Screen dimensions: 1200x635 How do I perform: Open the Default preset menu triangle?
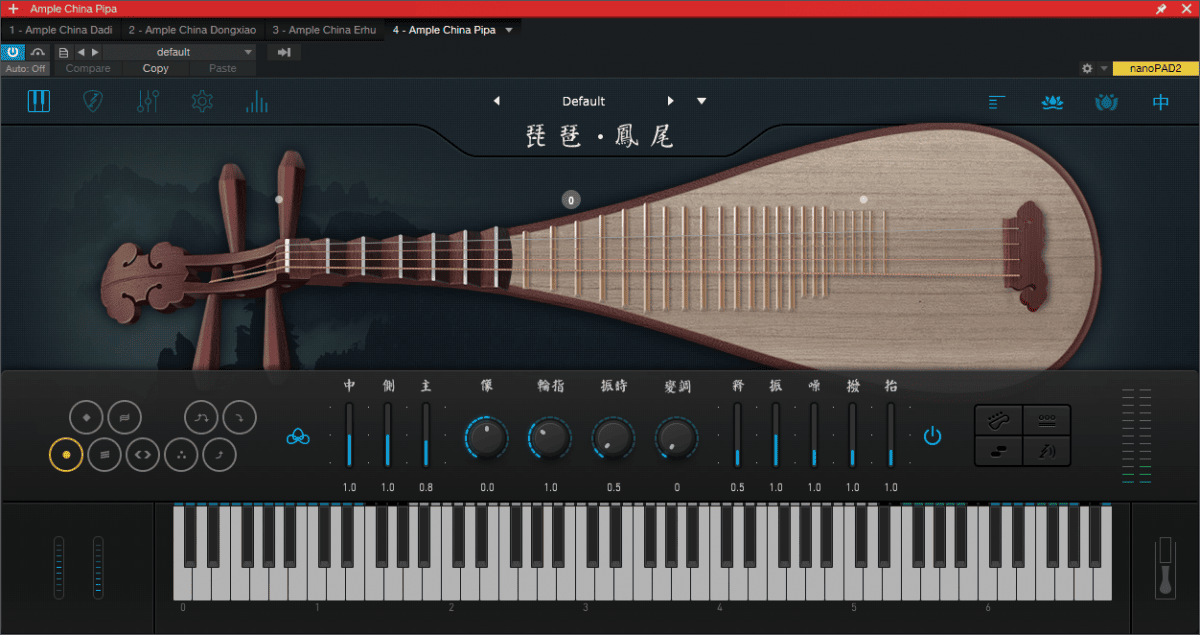[x=702, y=101]
